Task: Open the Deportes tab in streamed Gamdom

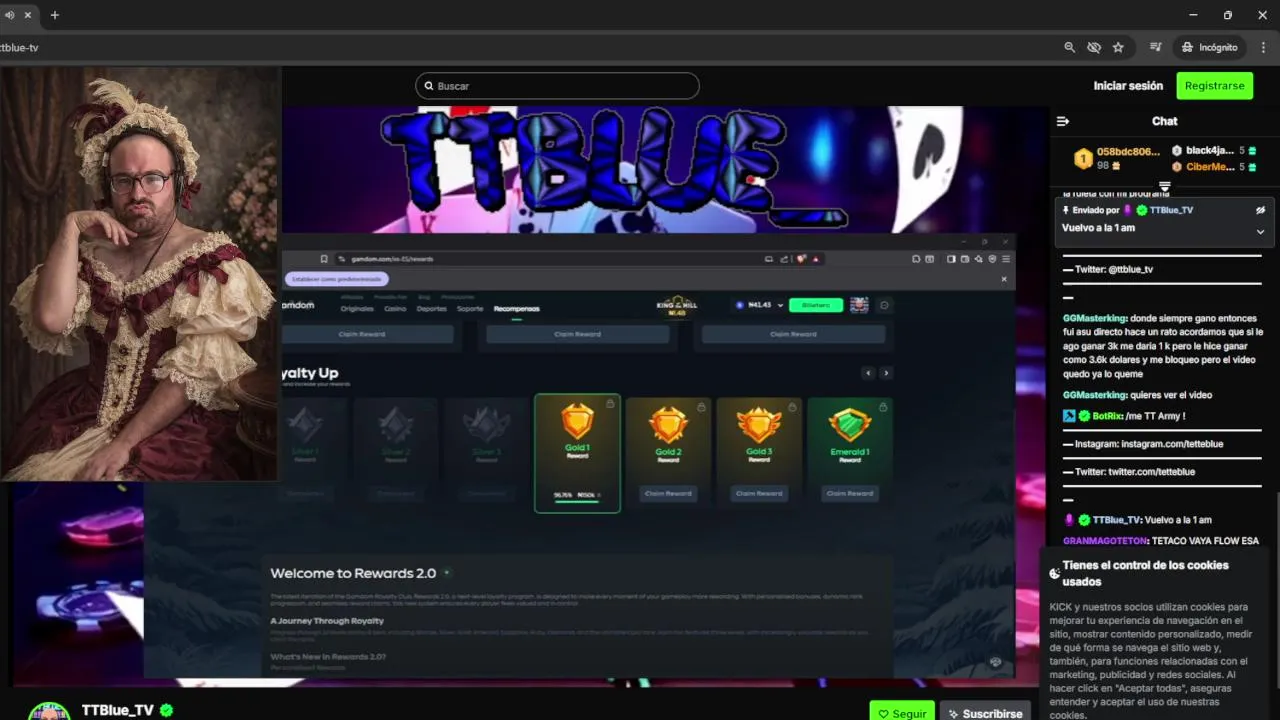Action: click(x=432, y=308)
